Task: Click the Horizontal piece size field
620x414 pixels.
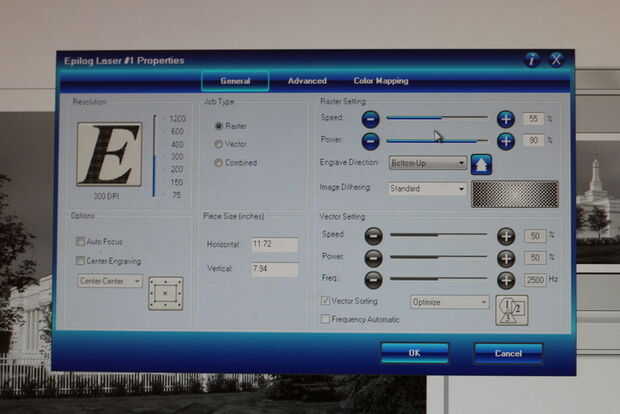Action: (274, 244)
